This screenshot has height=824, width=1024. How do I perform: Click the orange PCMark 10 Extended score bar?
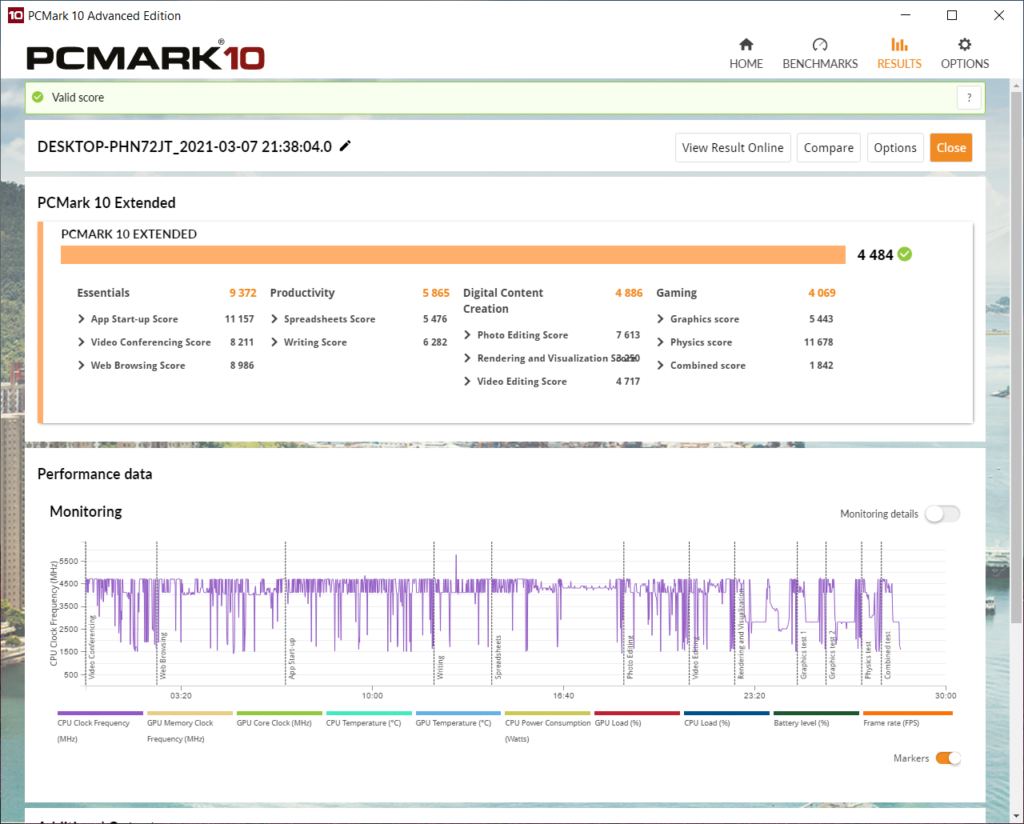pyautogui.click(x=453, y=255)
